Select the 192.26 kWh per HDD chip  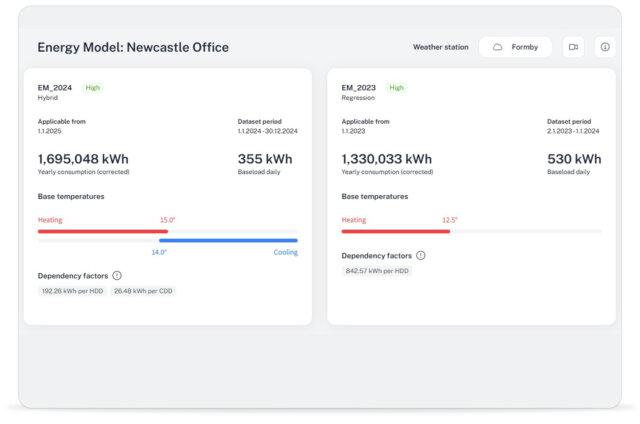71,291
